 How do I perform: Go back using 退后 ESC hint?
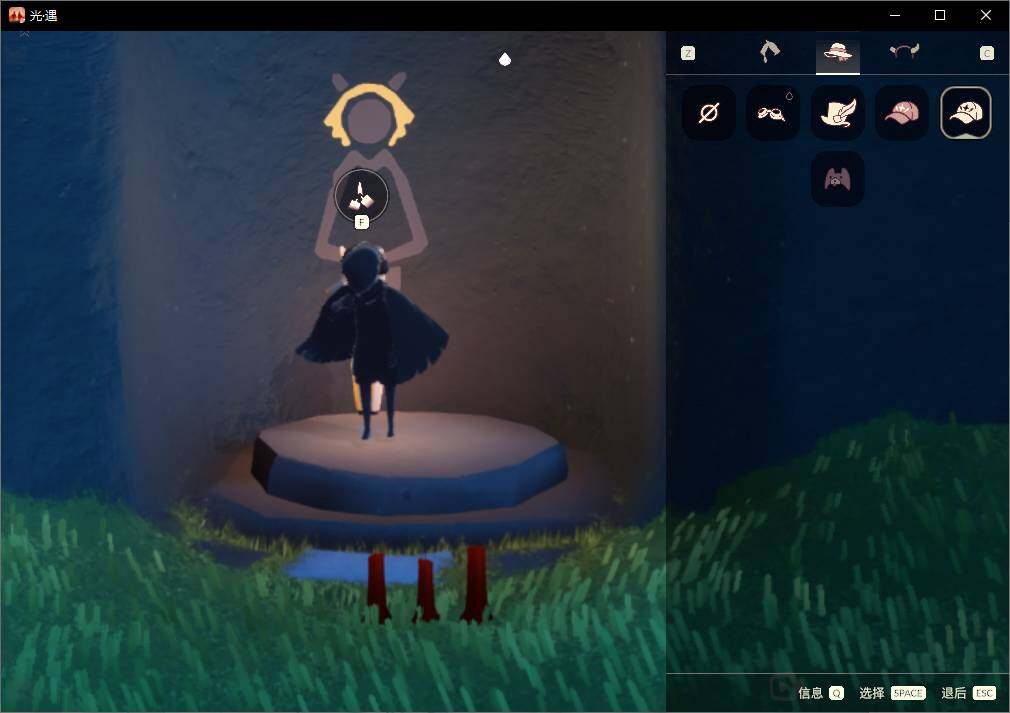coord(968,693)
